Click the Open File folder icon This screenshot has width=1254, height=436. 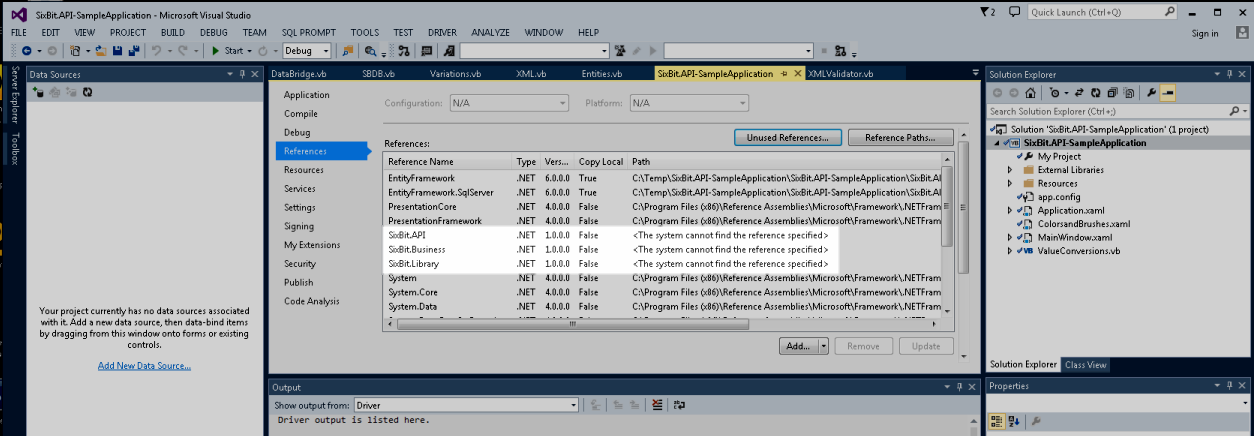(x=99, y=50)
